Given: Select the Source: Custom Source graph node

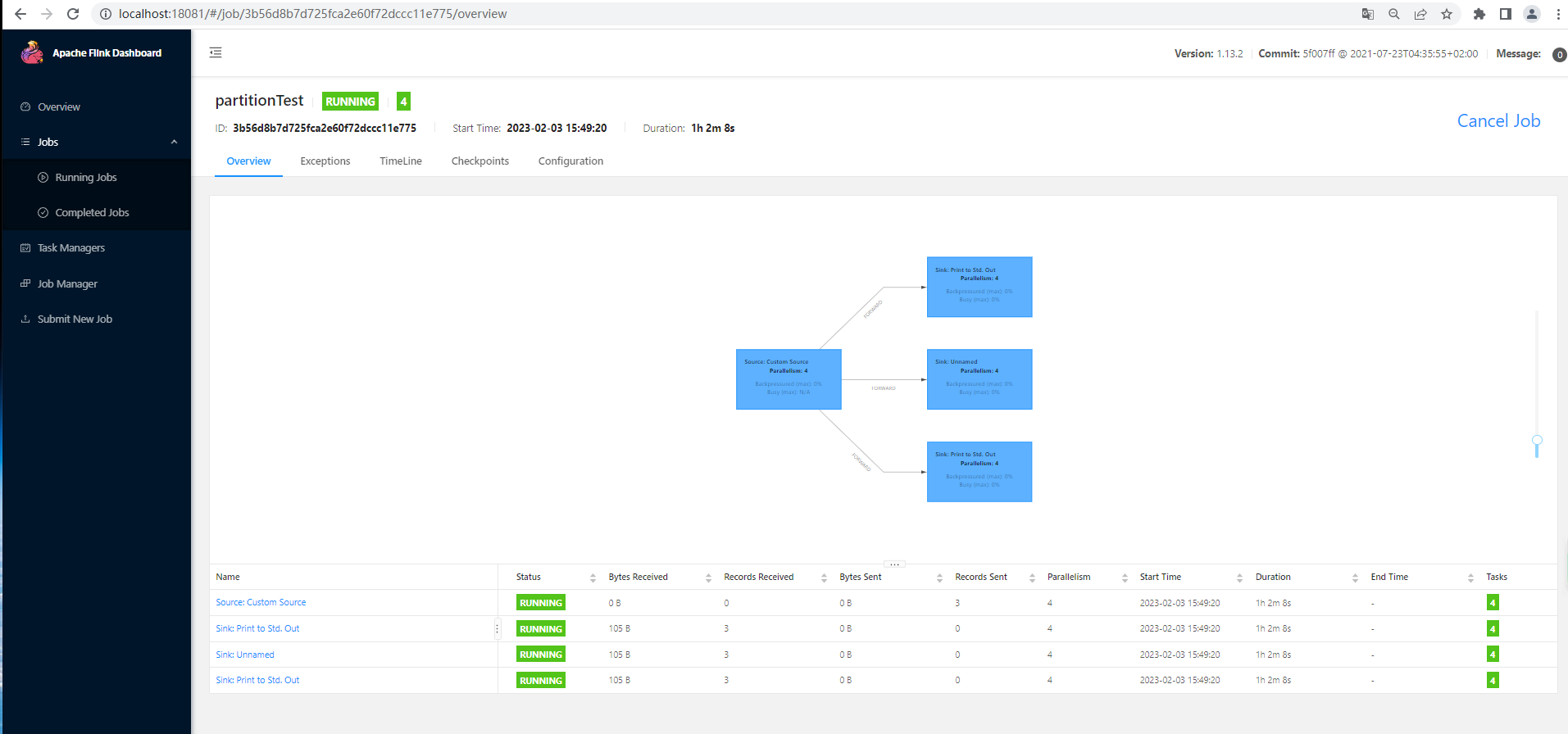Looking at the screenshot, I should 789,379.
